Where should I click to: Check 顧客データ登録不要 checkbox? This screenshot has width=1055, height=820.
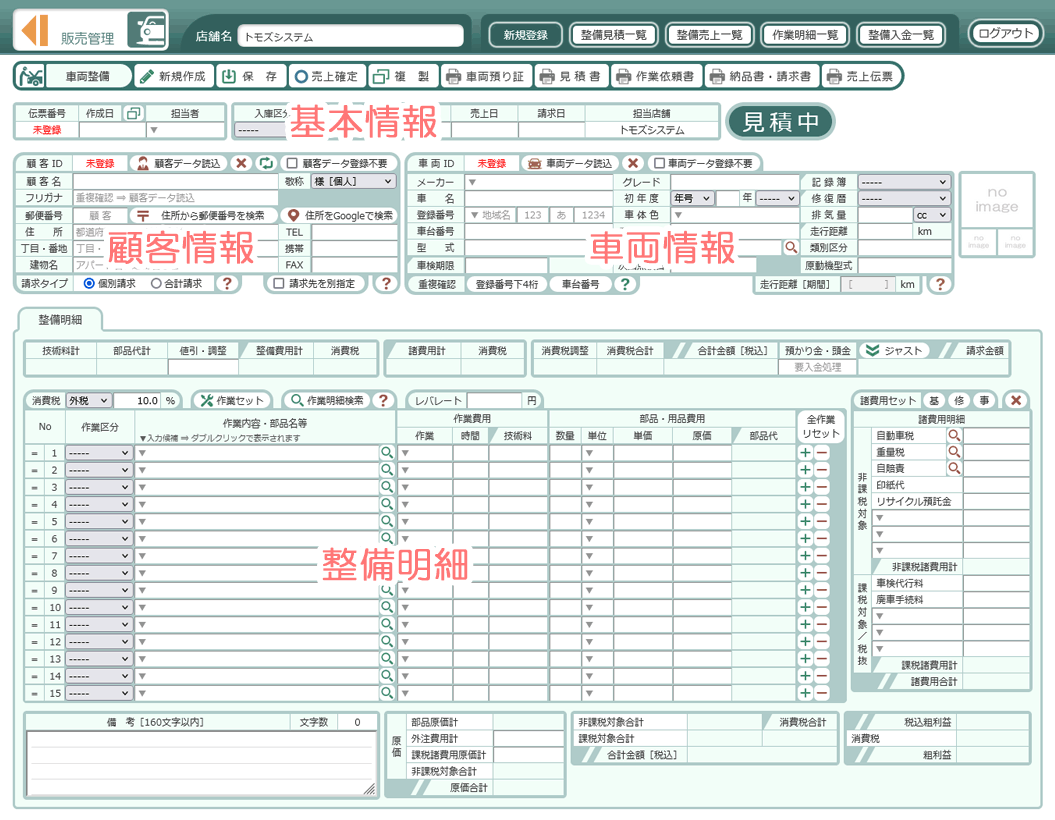[x=293, y=163]
